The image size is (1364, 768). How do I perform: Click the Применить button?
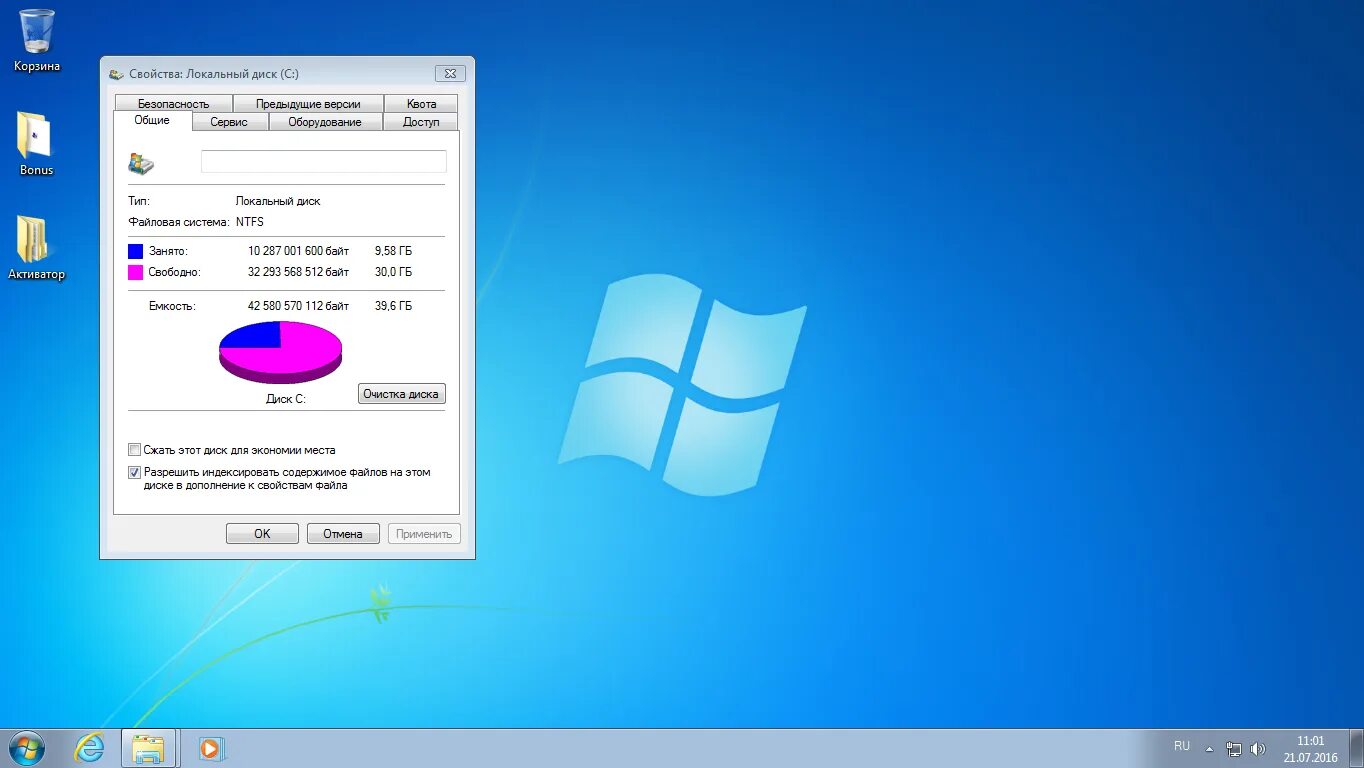click(x=424, y=534)
